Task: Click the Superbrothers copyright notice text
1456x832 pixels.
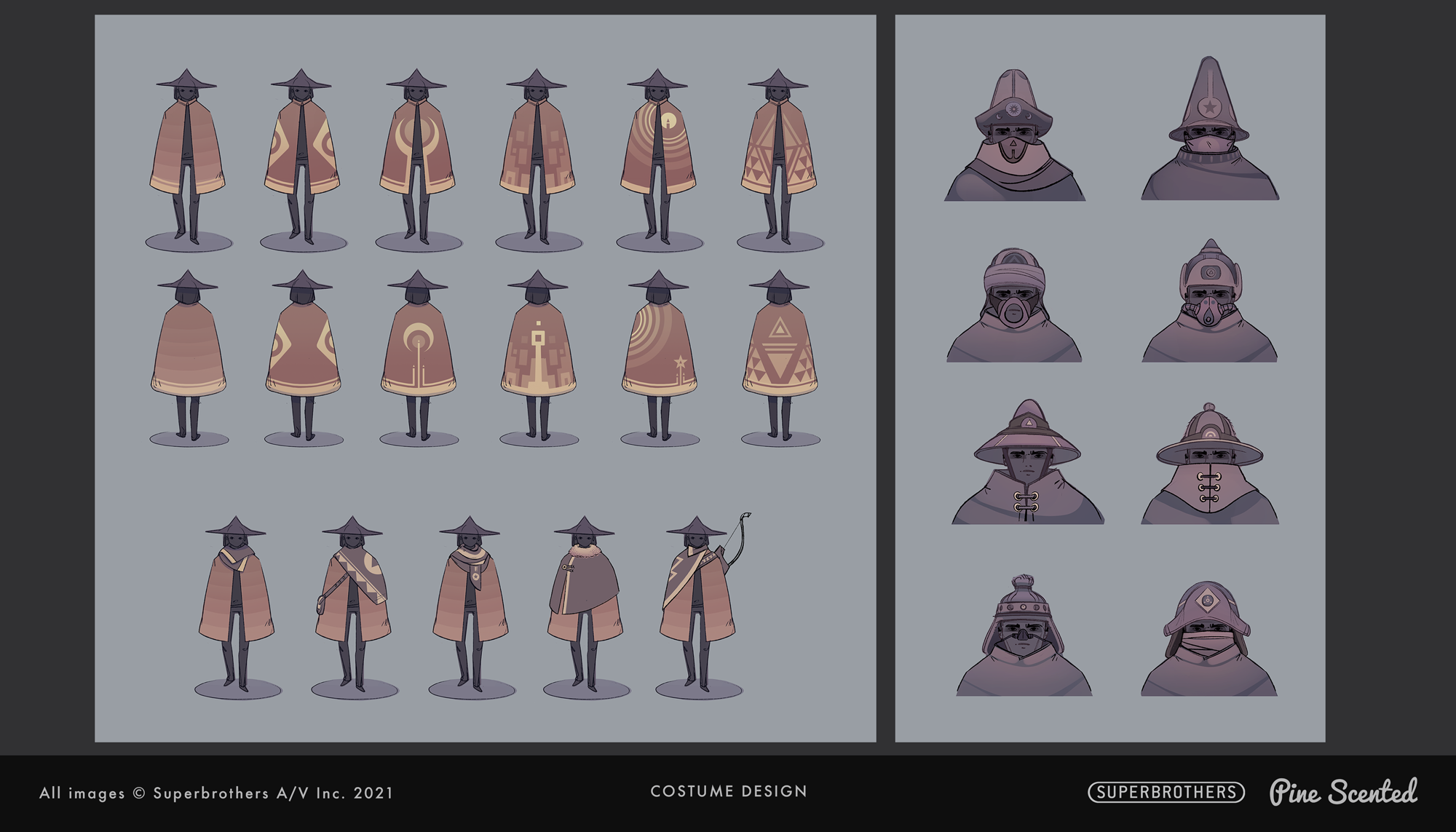Action: tap(216, 793)
